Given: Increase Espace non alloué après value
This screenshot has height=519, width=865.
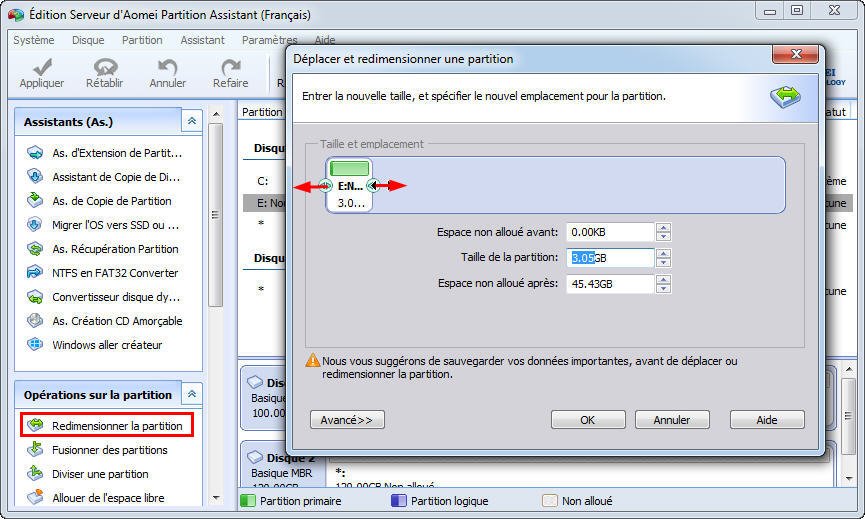Looking at the screenshot, I should tap(664, 279).
